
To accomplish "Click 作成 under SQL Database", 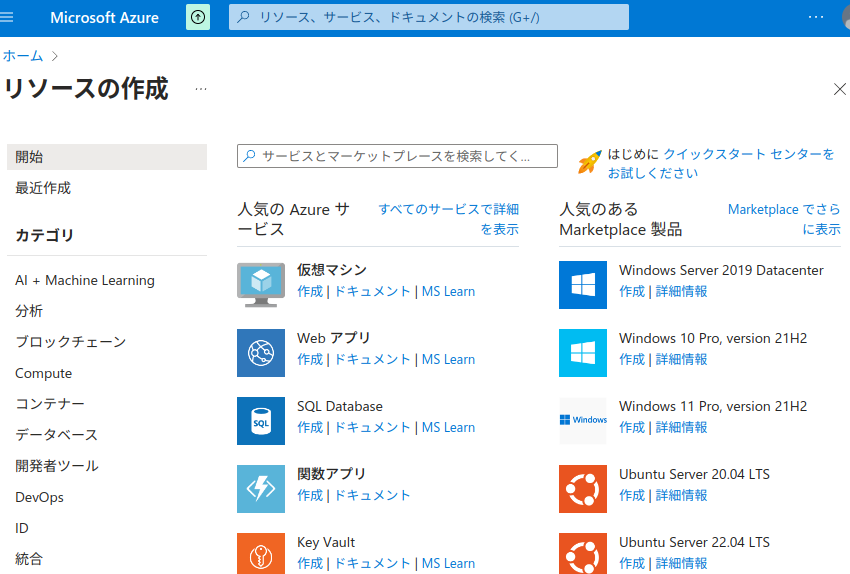I will 310,428.
